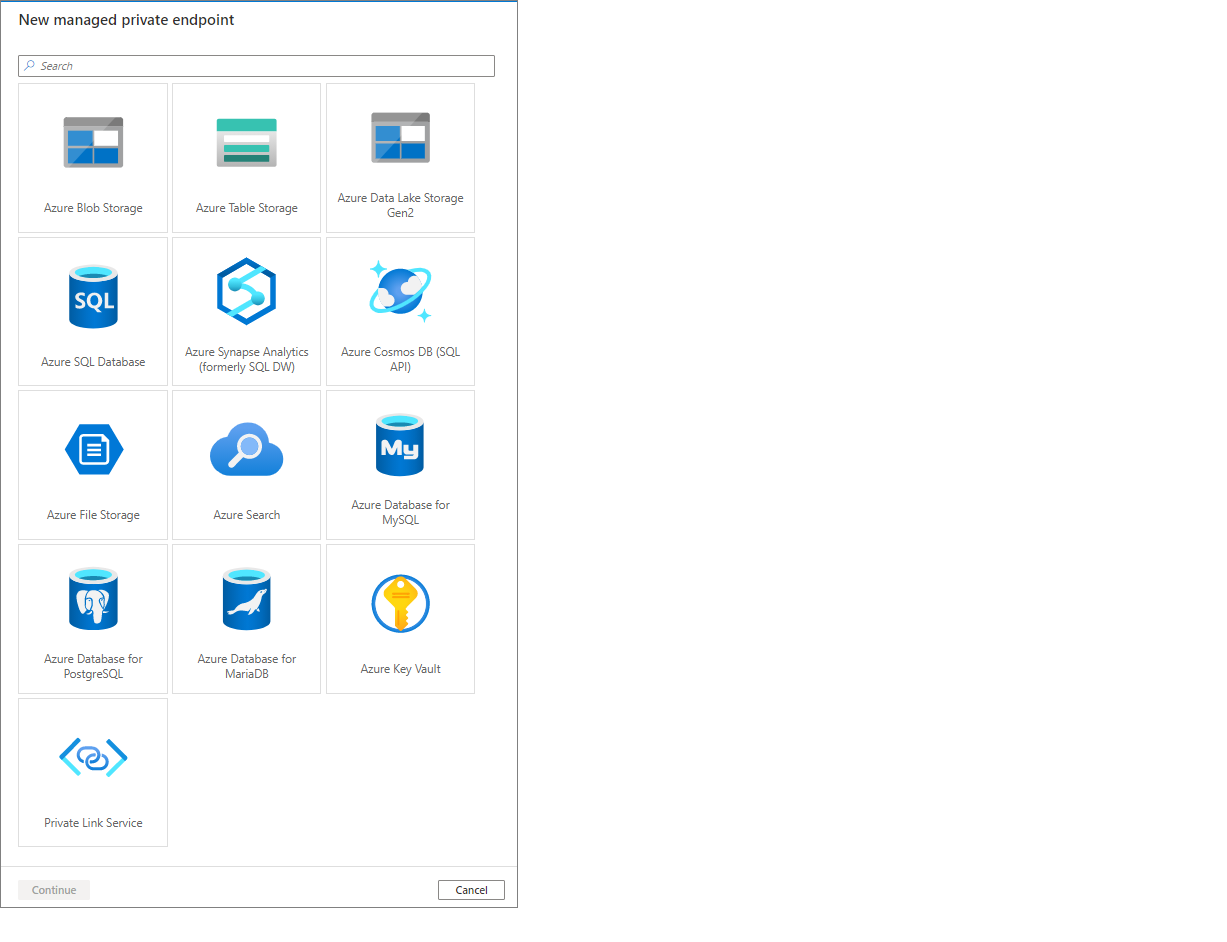The width and height of the screenshot is (1227, 942).
Task: Click the 'Azure Search' label
Action: (x=247, y=515)
